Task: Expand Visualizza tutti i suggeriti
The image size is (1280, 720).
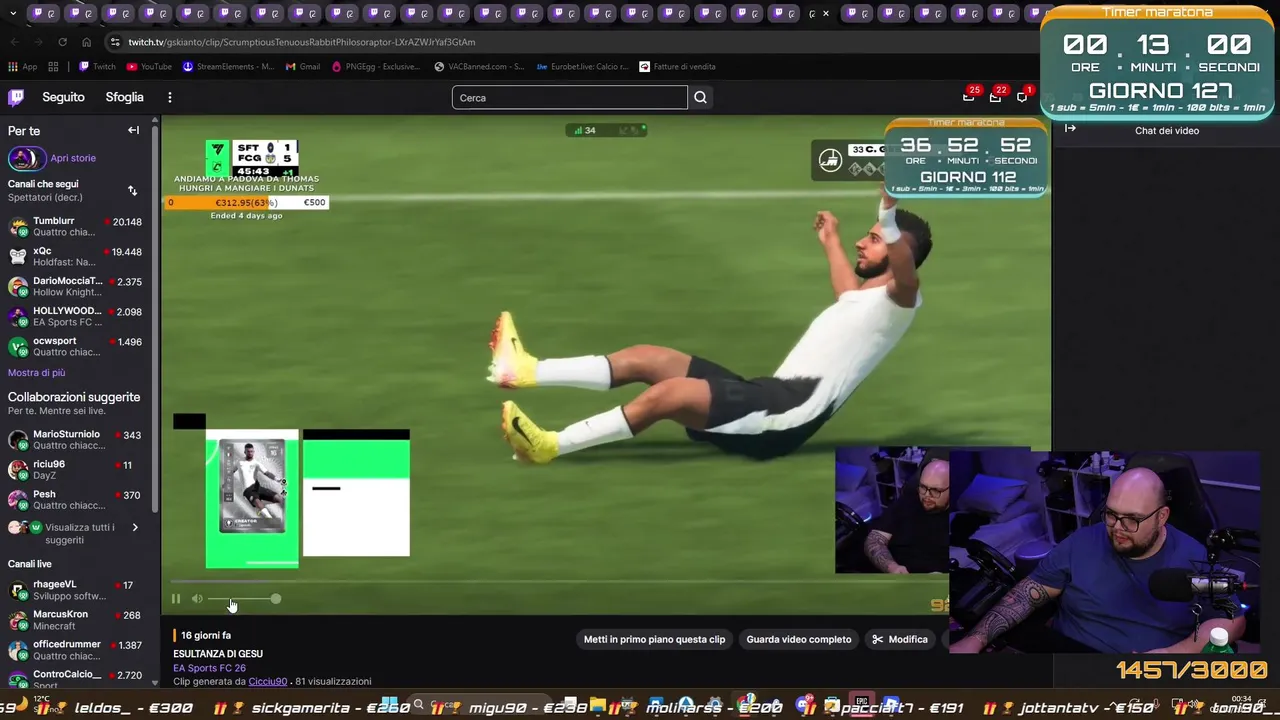Action: pyautogui.click(x=75, y=533)
